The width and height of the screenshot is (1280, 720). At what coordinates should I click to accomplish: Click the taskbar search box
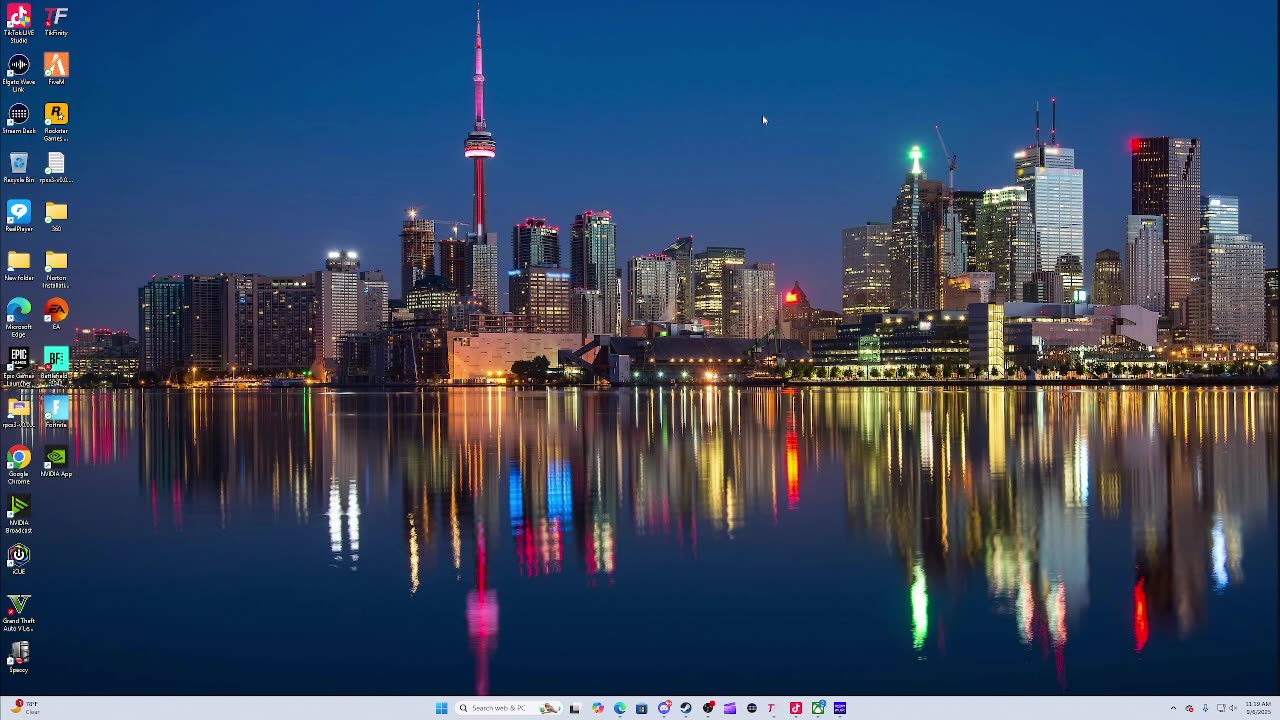coord(508,708)
